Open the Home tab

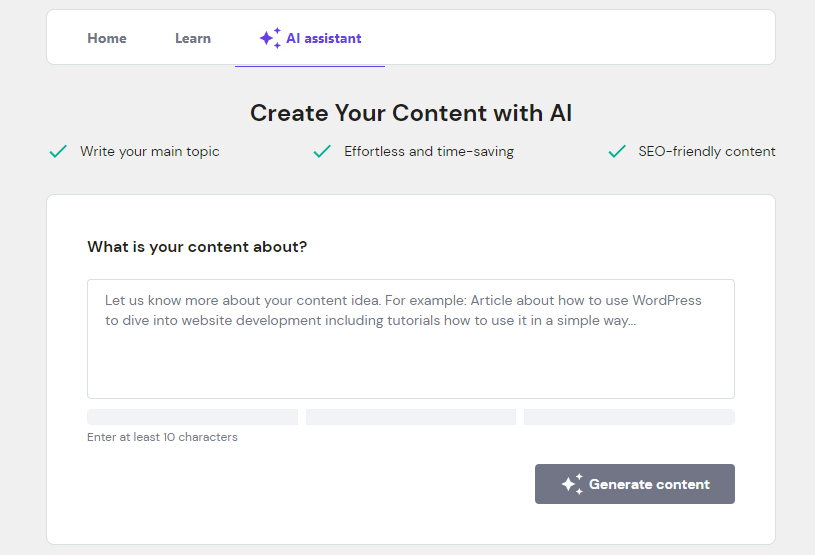pos(107,38)
